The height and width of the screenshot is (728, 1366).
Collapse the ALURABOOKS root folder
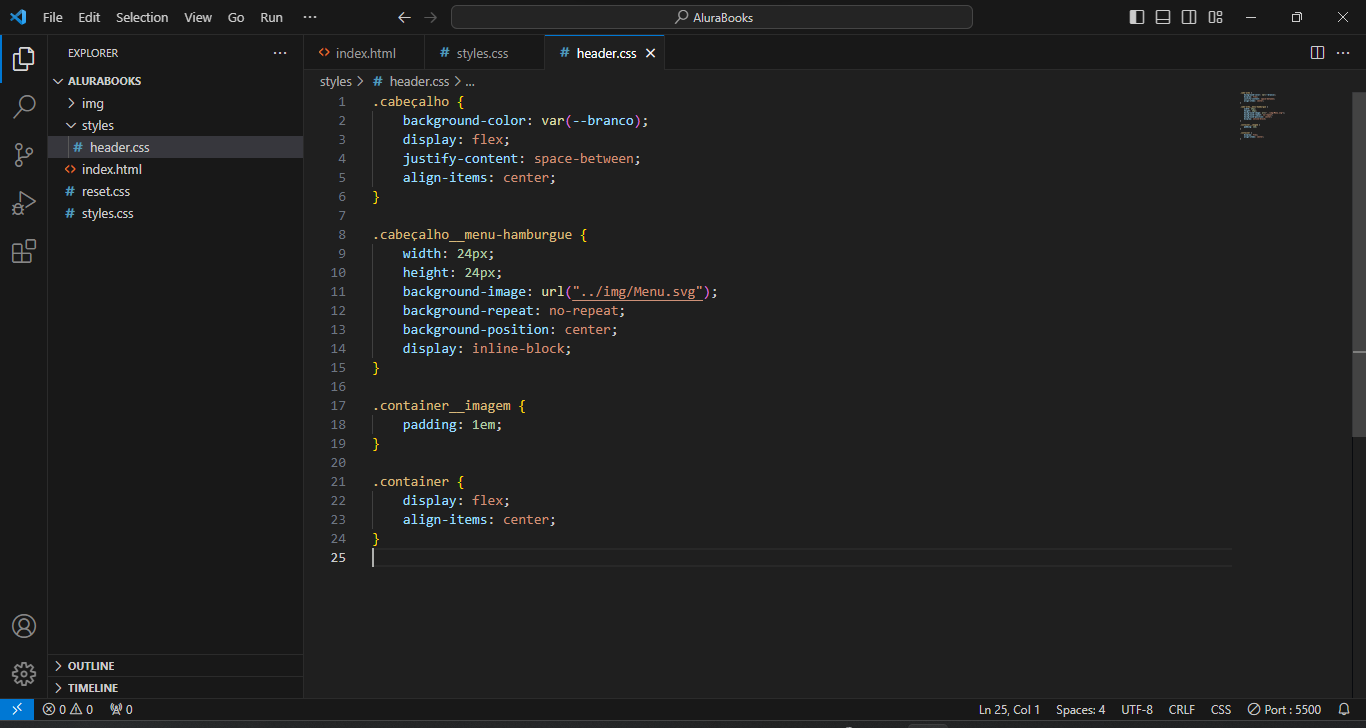175,81
